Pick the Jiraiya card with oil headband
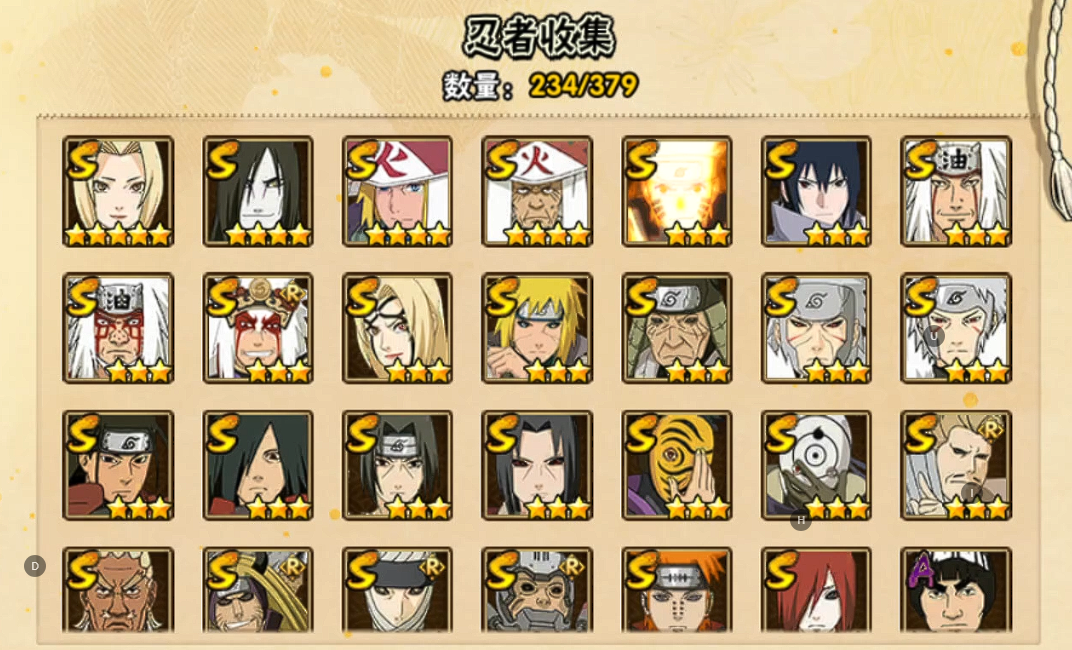This screenshot has width=1072, height=650. [x=956, y=191]
